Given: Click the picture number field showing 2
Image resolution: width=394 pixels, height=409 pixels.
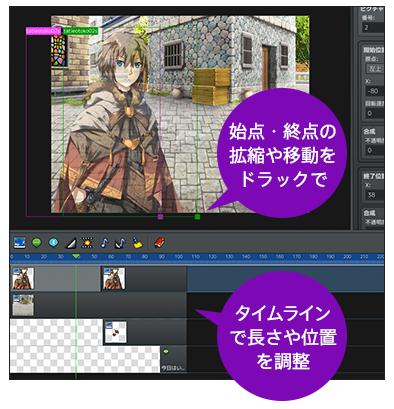Looking at the screenshot, I should (373, 27).
